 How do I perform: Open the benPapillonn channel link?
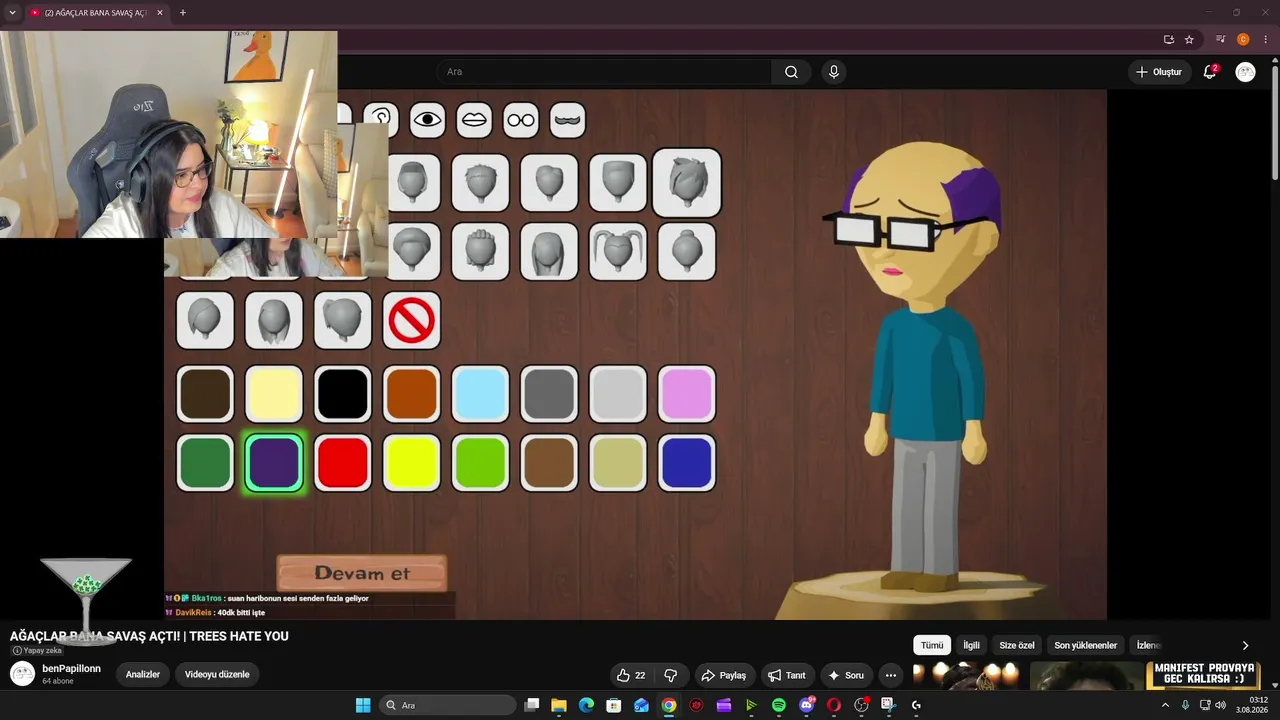point(71,668)
